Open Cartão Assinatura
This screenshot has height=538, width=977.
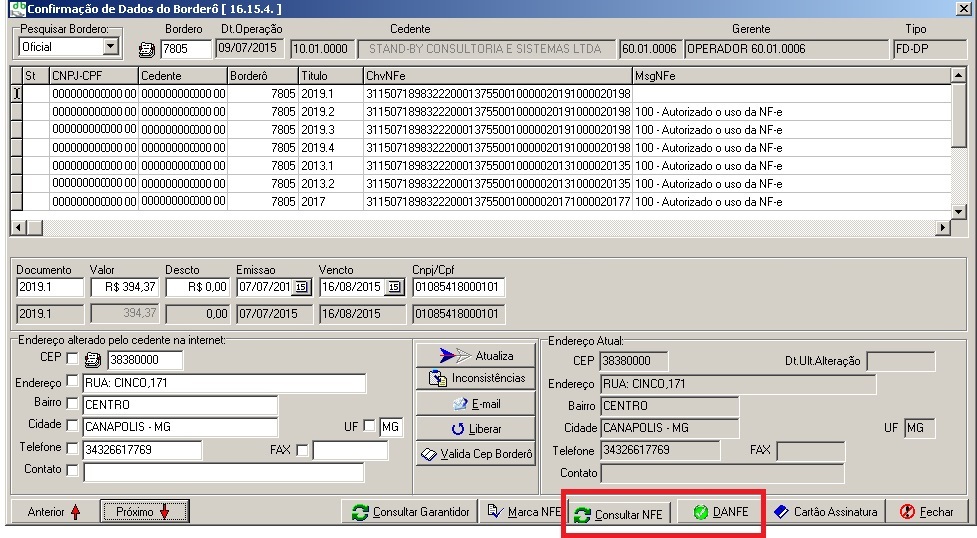pyautogui.click(x=826, y=512)
